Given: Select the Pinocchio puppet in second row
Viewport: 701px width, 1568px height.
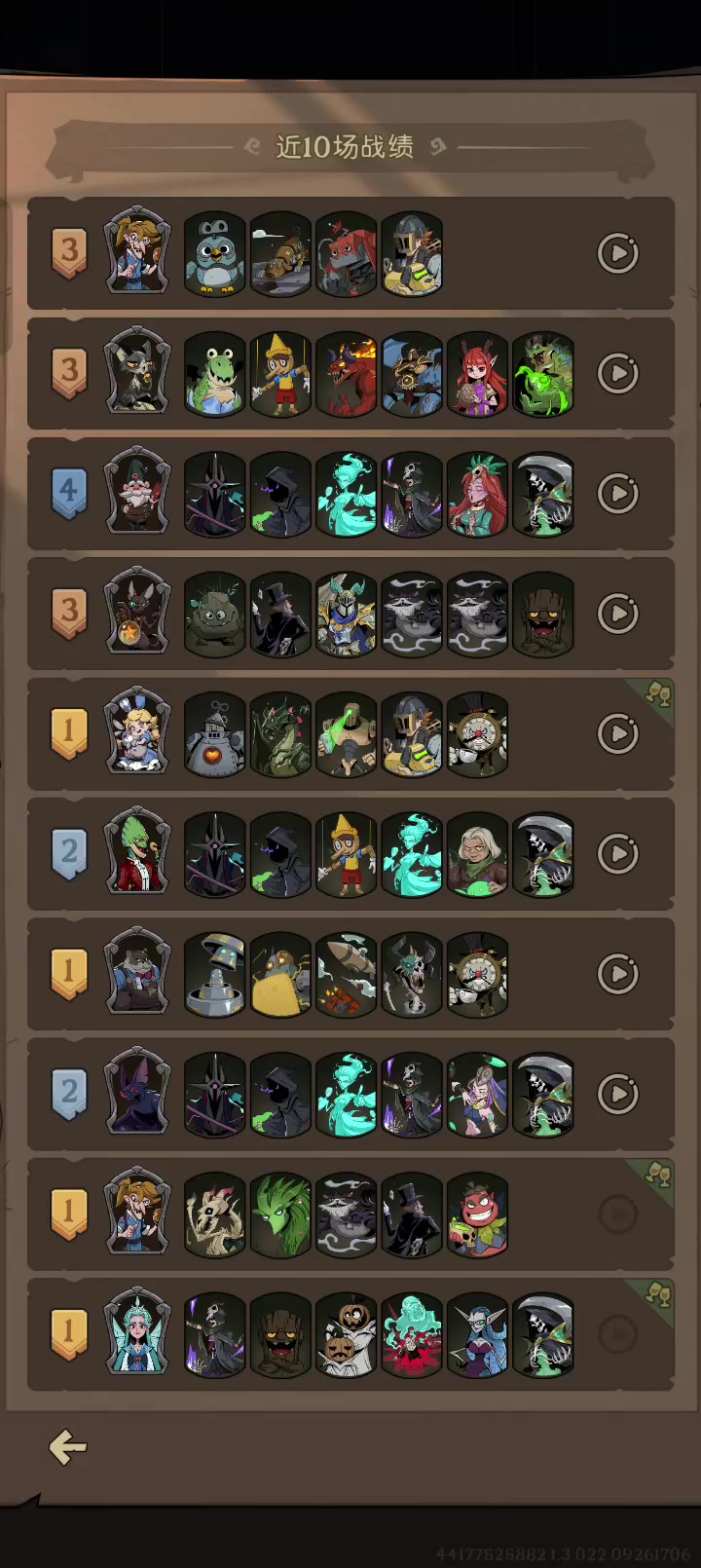Looking at the screenshot, I should 280,374.
